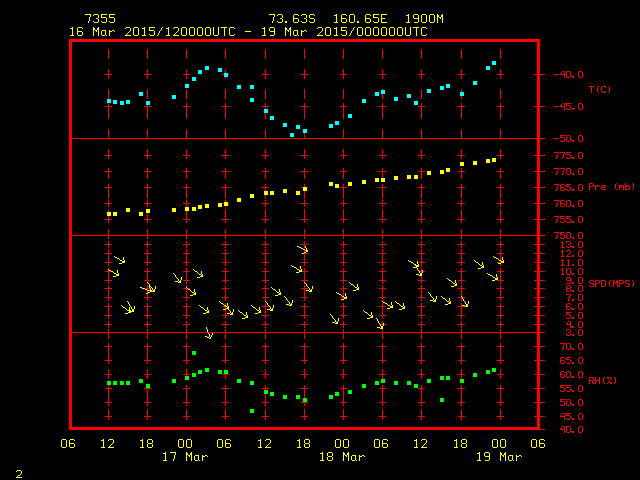Click the 00 hour label above 18 Mar
This screenshot has width=640, height=480.
342,444
